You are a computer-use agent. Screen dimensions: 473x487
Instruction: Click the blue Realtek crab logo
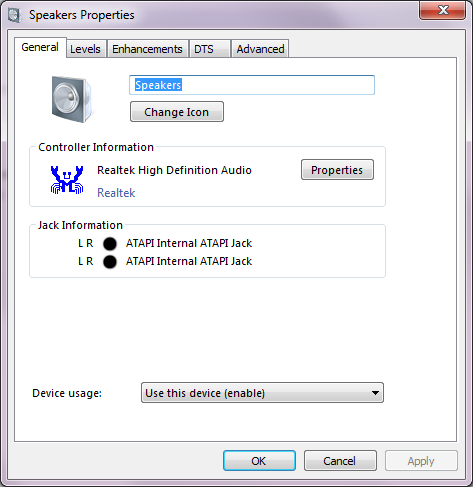(x=67, y=180)
